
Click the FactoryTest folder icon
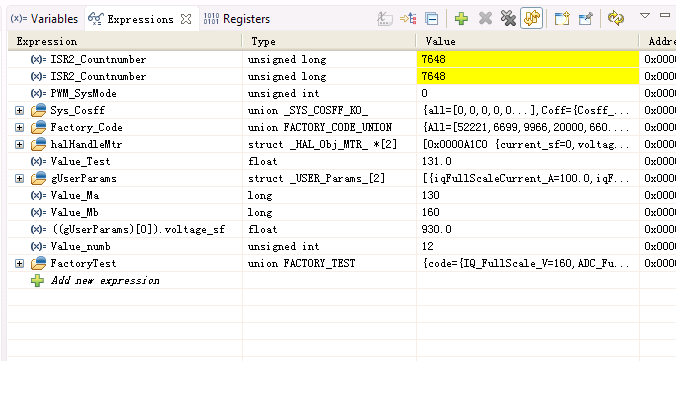tap(38, 263)
